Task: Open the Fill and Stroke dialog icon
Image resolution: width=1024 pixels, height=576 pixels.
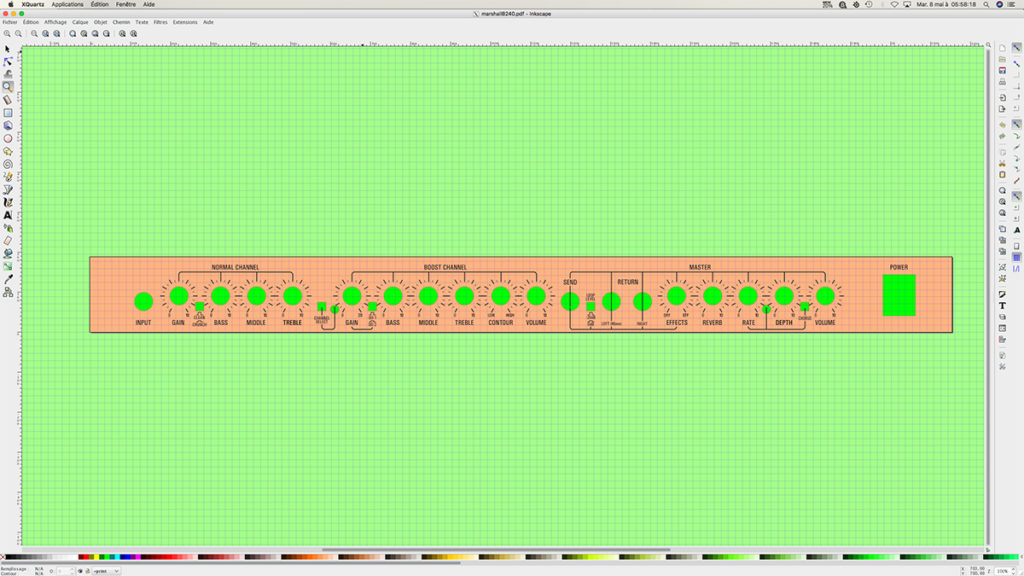Action: click(1002, 295)
